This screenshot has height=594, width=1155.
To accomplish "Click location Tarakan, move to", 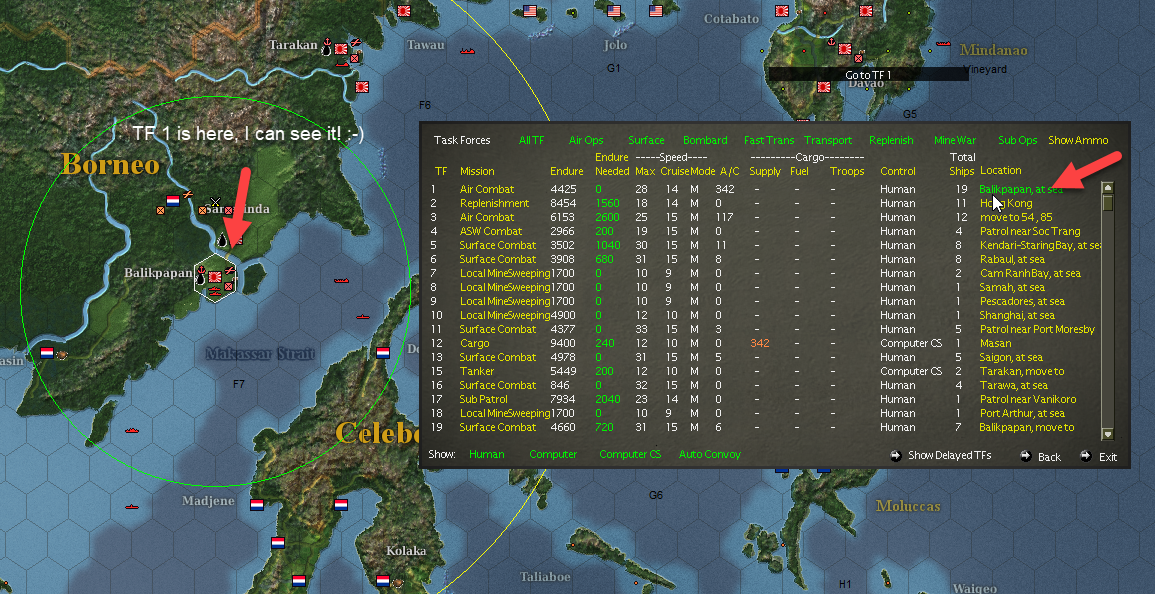I will pyautogui.click(x=1022, y=371).
